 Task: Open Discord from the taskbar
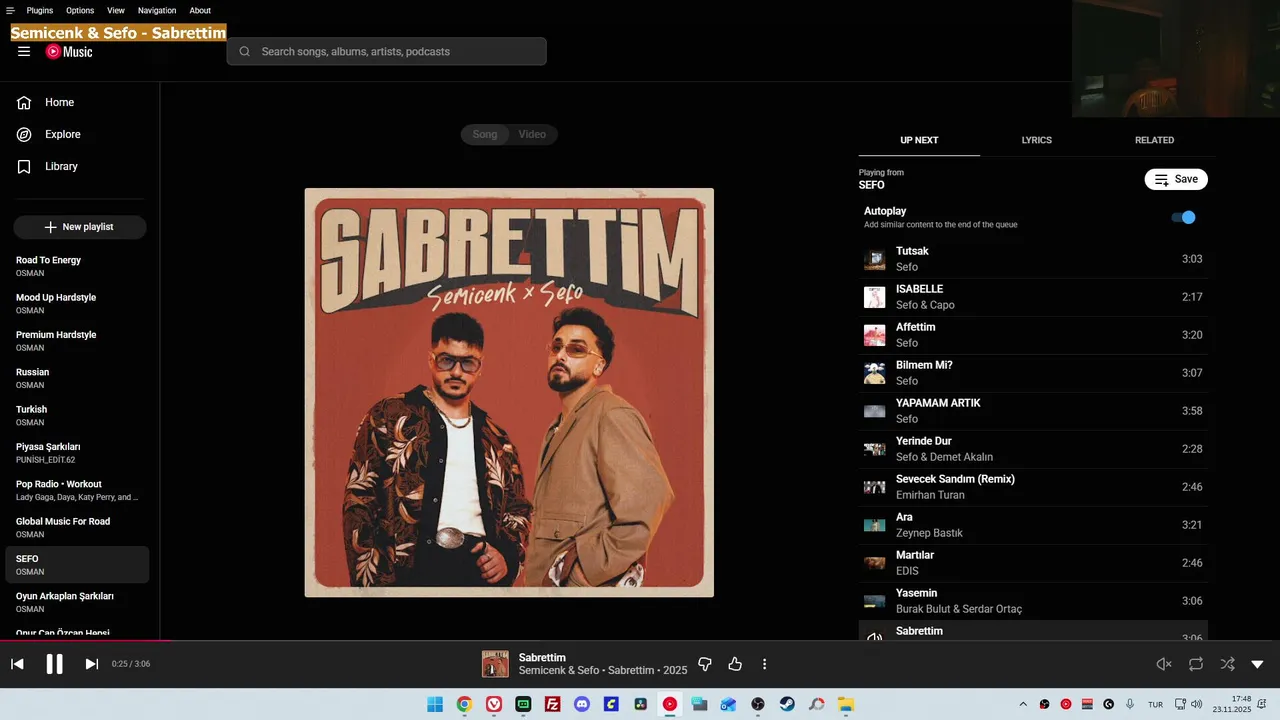582,704
